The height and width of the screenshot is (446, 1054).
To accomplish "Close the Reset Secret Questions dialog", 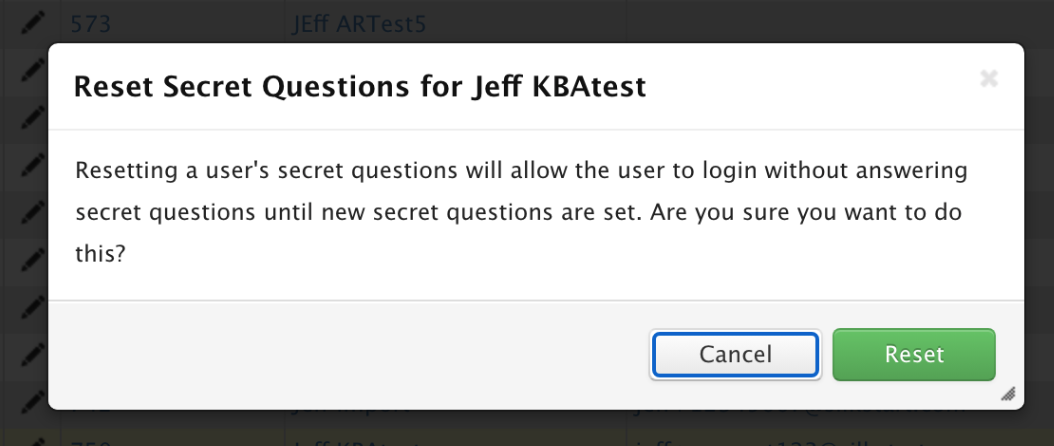I will [988, 79].
